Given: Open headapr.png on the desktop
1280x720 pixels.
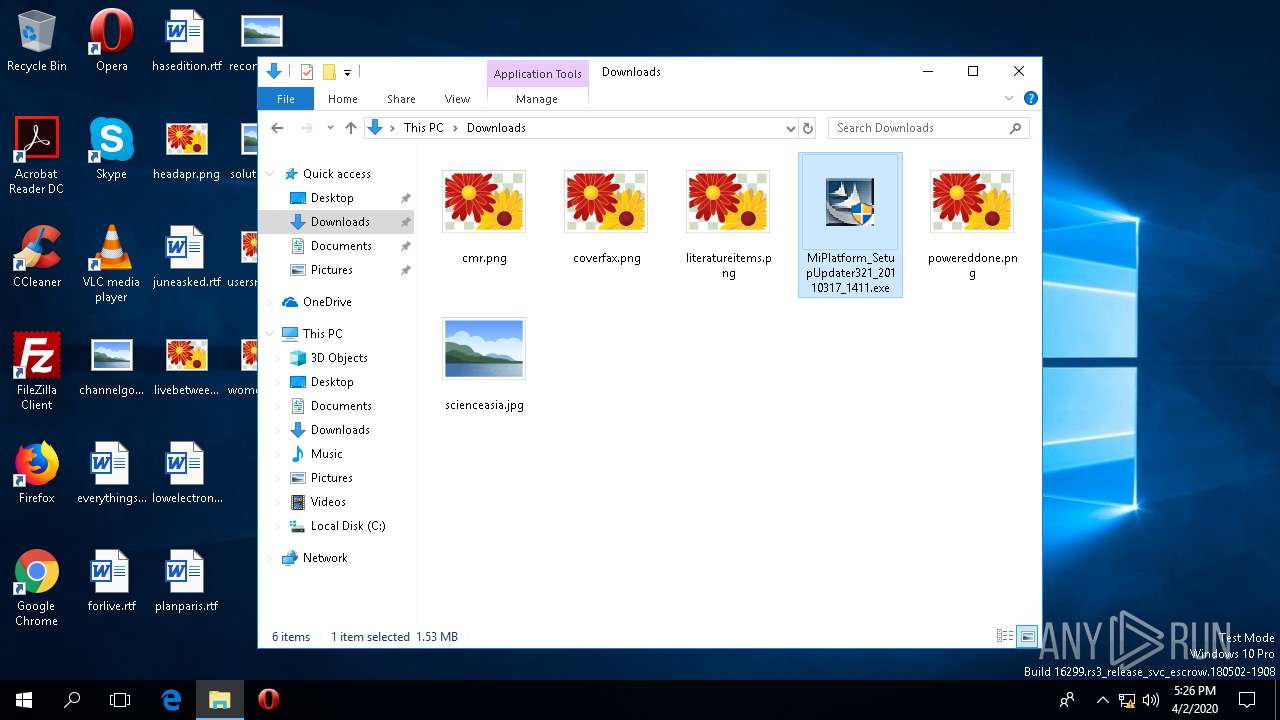Looking at the screenshot, I should tap(186, 149).
